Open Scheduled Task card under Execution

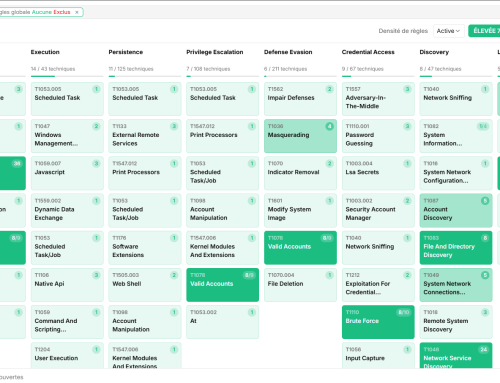67,99
